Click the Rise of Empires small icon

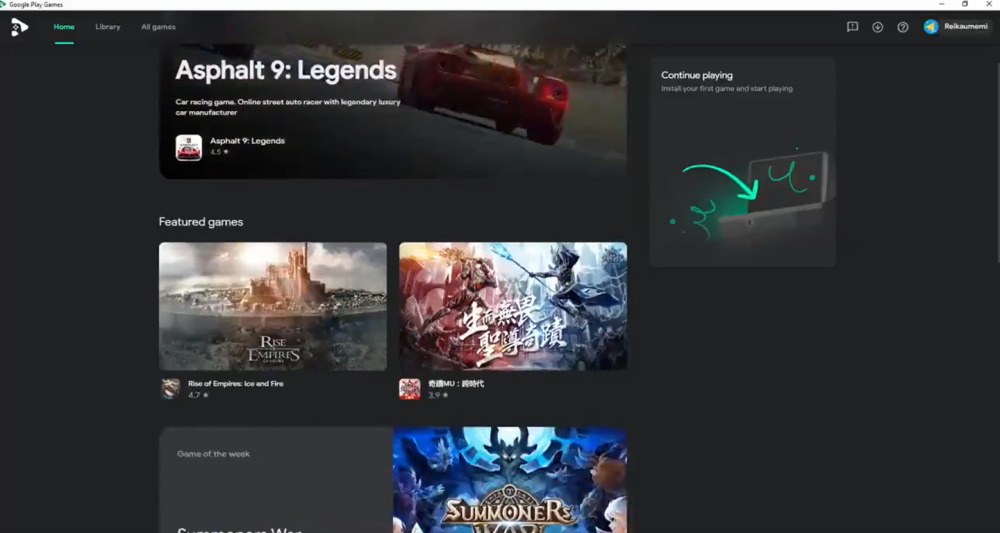click(170, 389)
